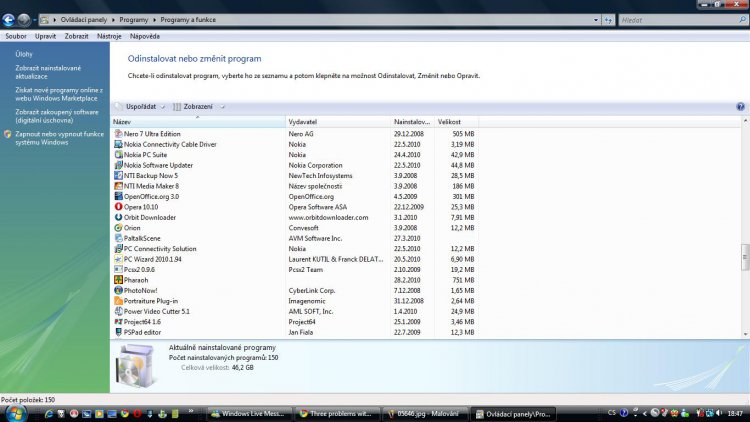Switch to Three problems Chrome taskbar button

[x=338, y=414]
